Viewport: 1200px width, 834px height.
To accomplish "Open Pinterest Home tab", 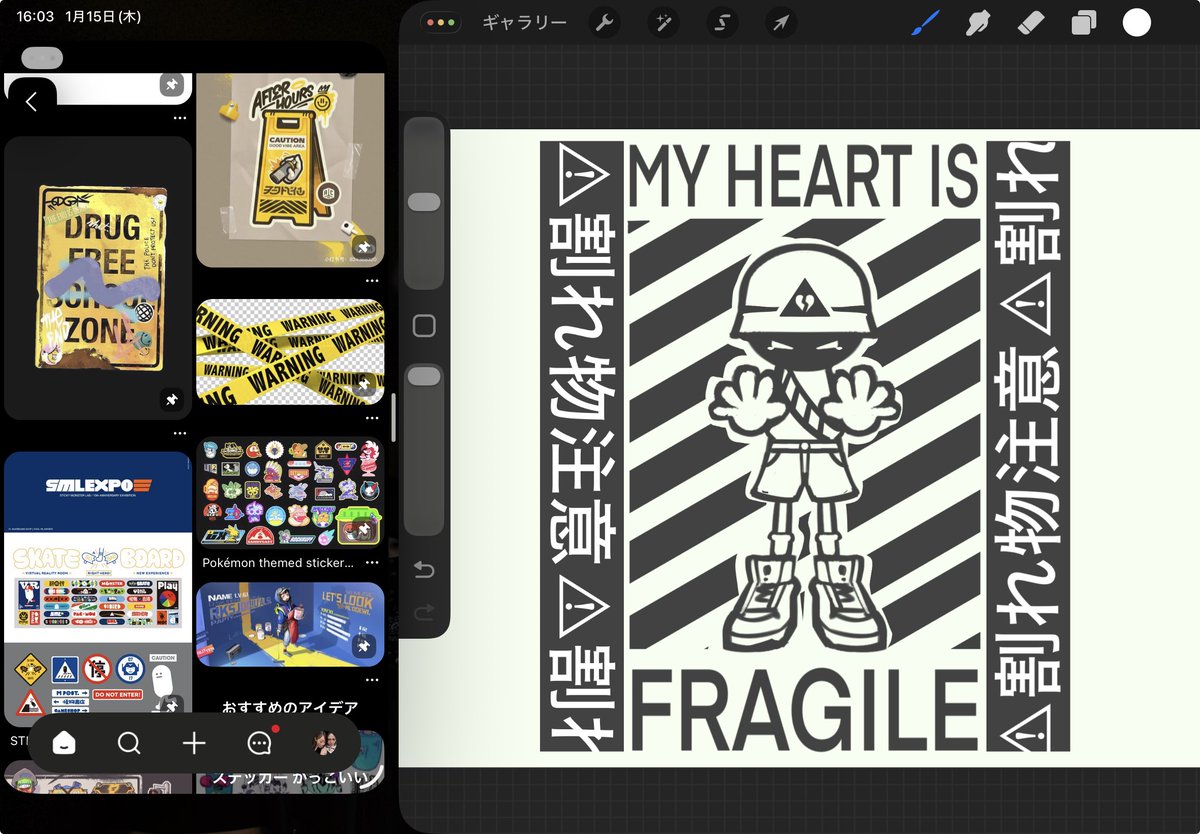I will pyautogui.click(x=63, y=743).
